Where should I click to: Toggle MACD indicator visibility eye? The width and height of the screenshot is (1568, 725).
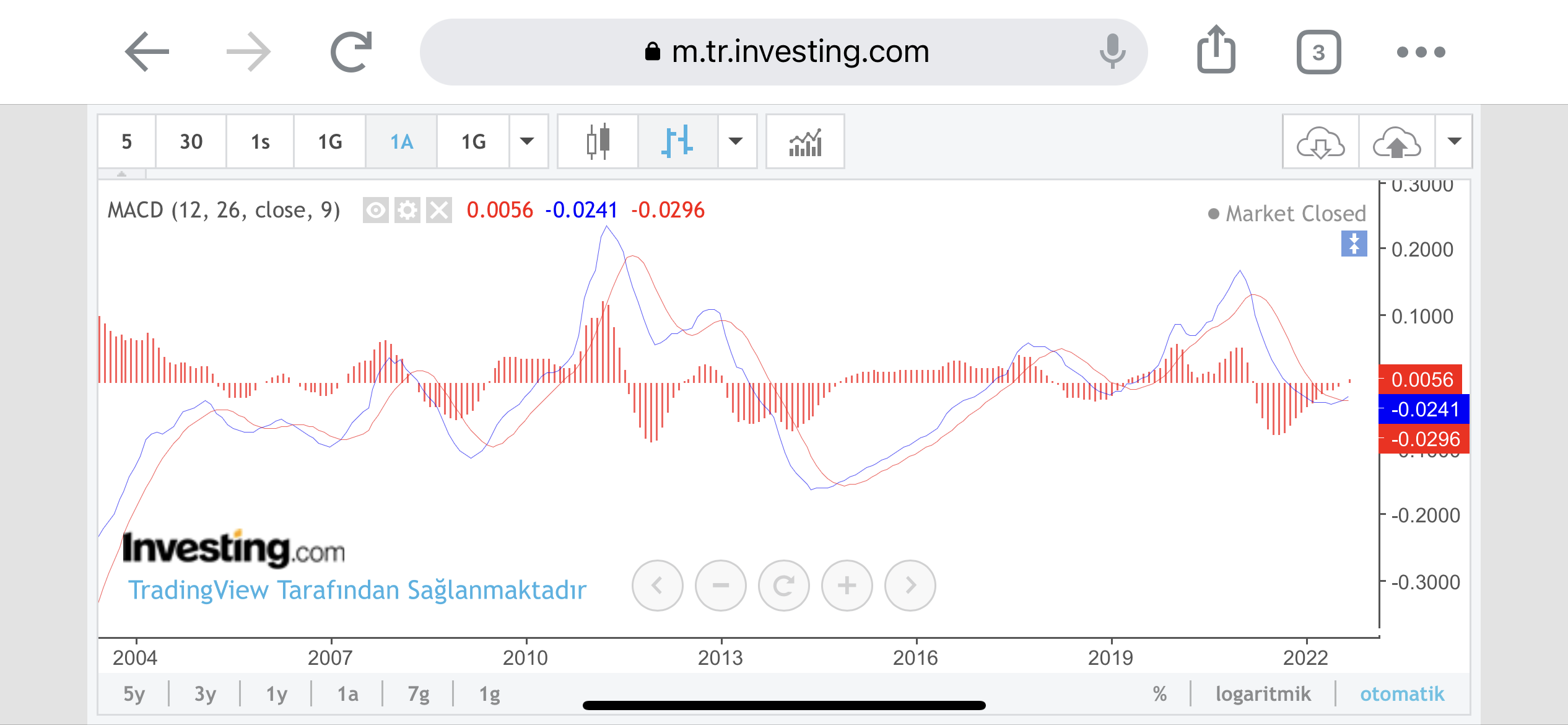tap(375, 211)
